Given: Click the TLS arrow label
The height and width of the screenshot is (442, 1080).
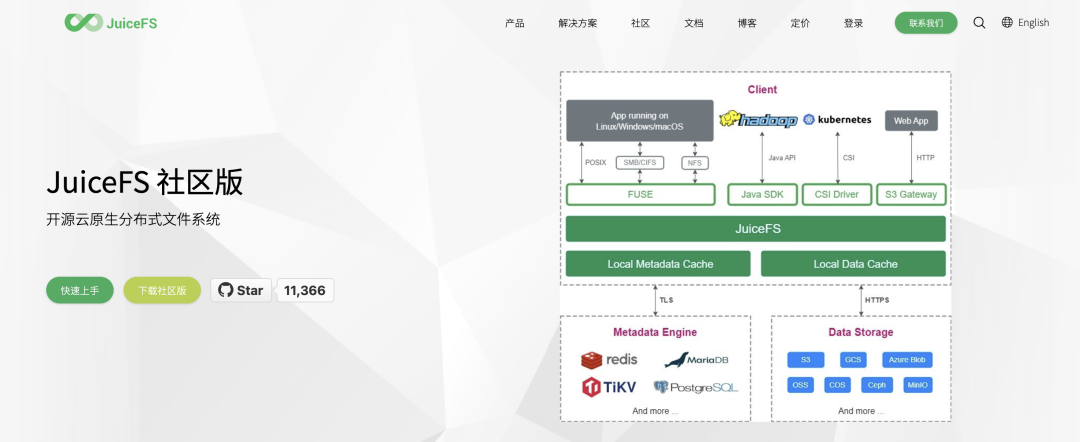Looking at the screenshot, I should click(666, 300).
